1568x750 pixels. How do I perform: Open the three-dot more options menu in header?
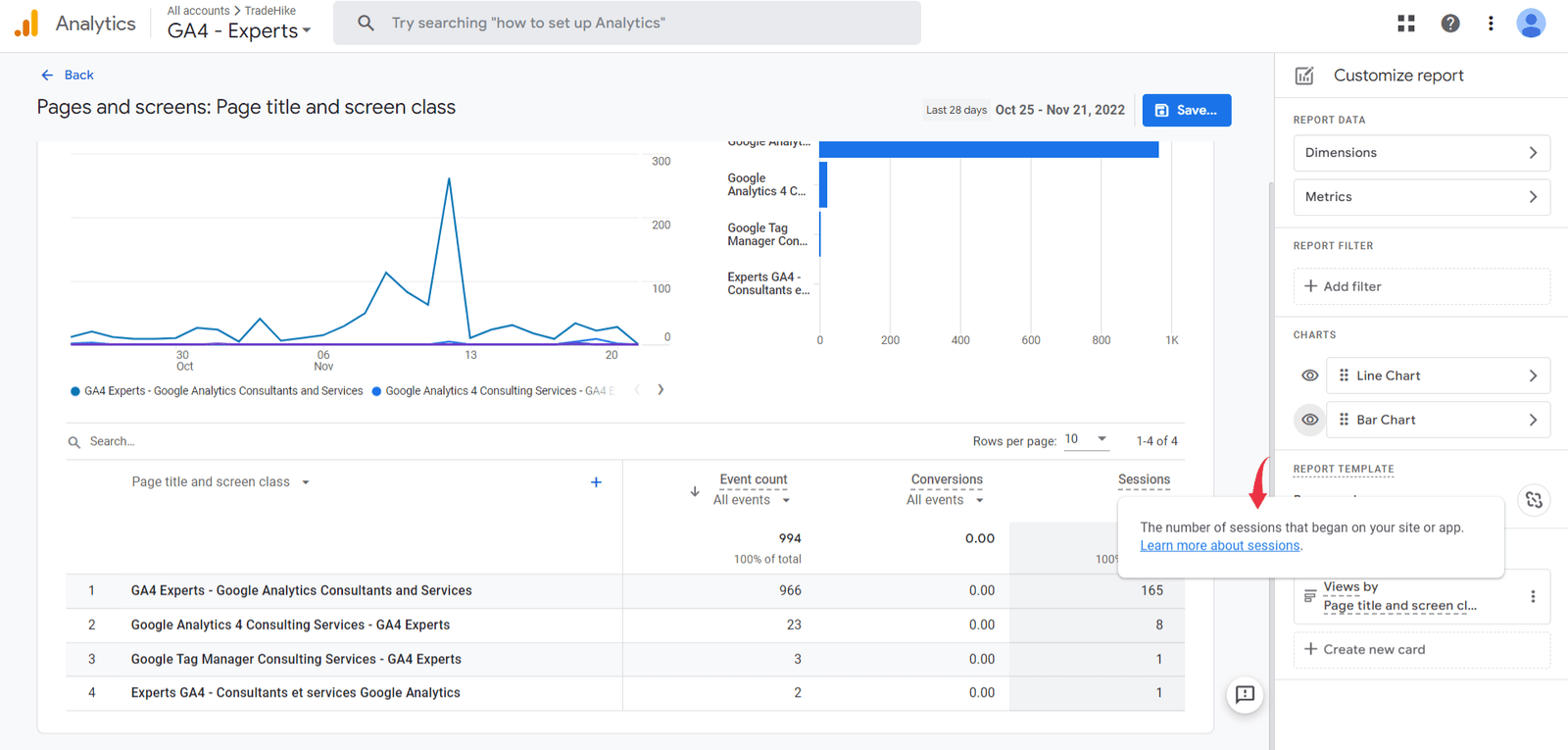coord(1491,24)
